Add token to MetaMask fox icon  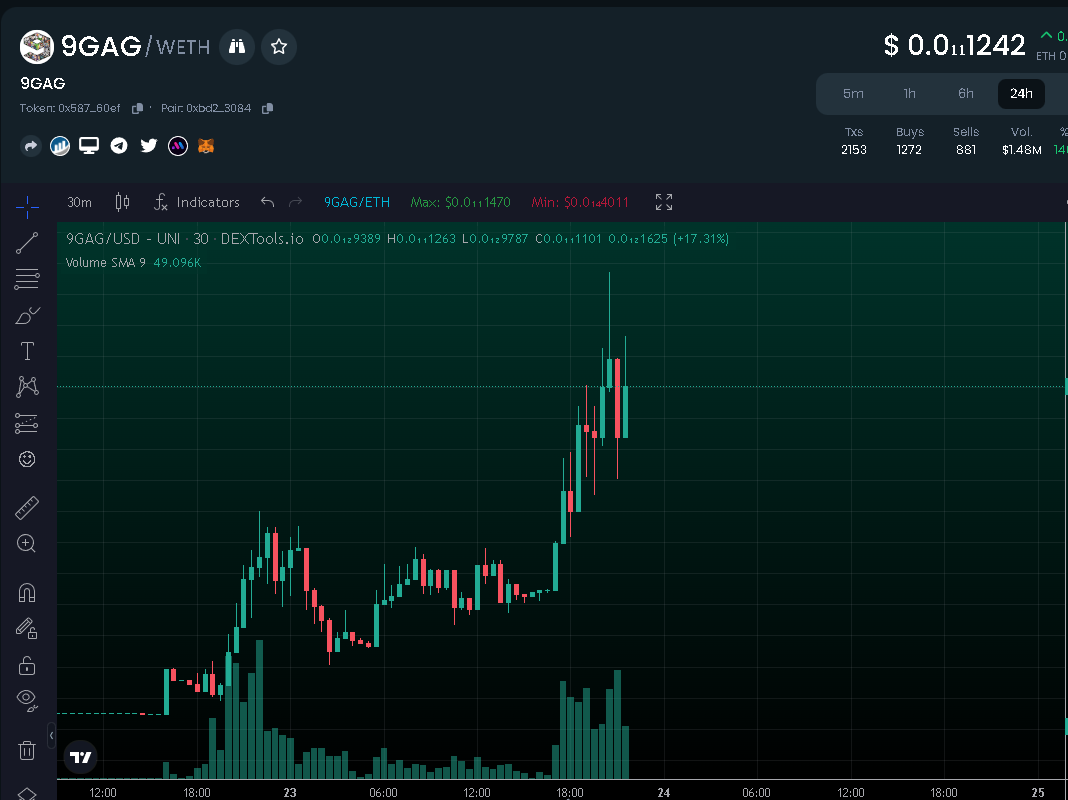point(206,146)
